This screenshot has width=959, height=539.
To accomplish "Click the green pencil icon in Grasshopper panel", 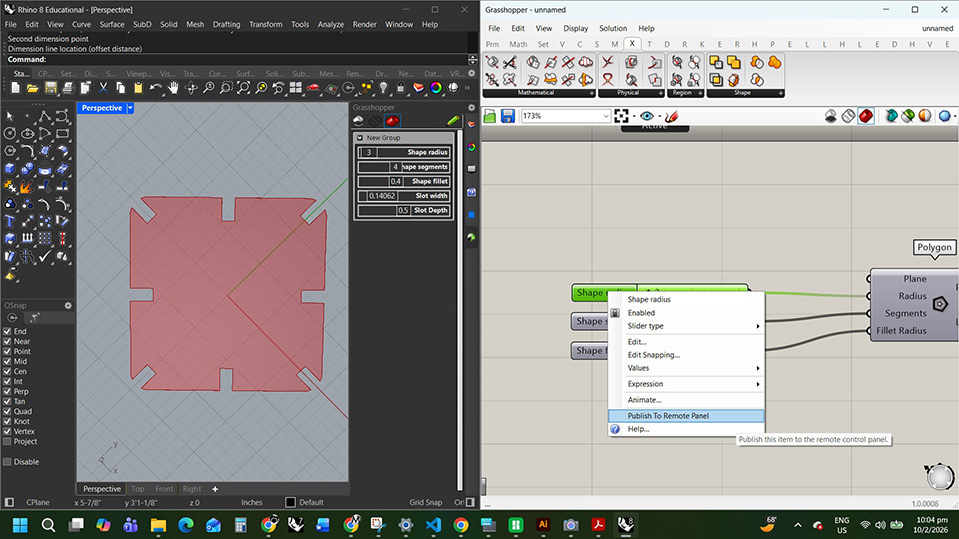I will [453, 120].
